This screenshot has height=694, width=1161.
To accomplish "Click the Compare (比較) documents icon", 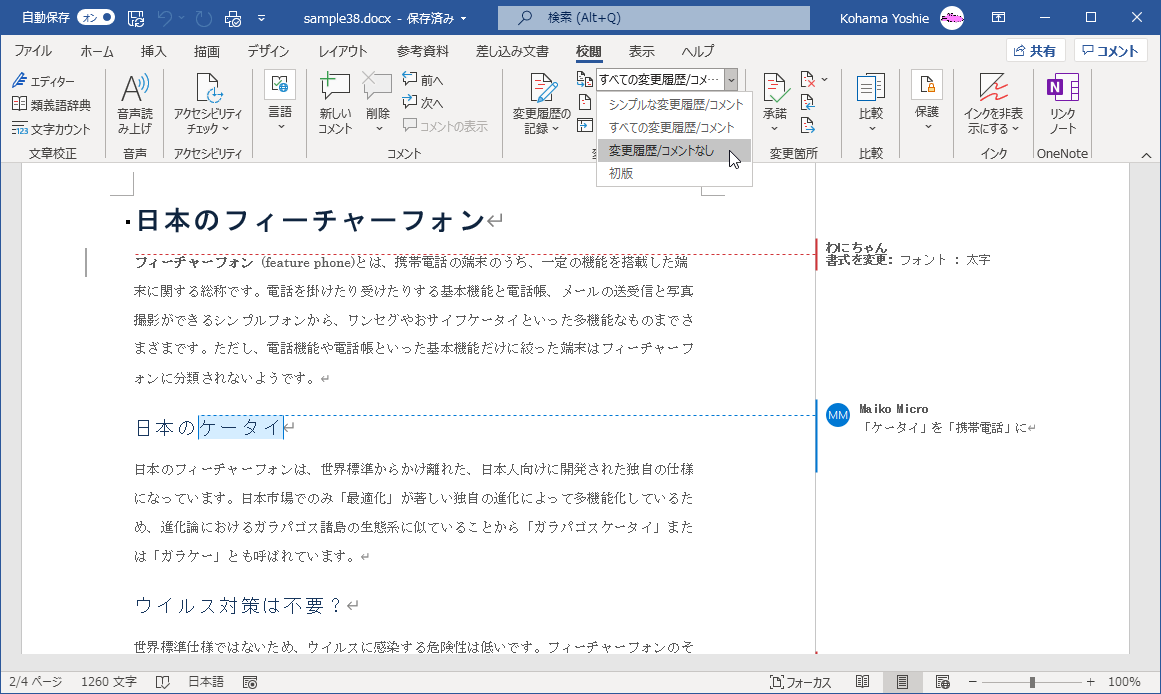I will (x=871, y=89).
